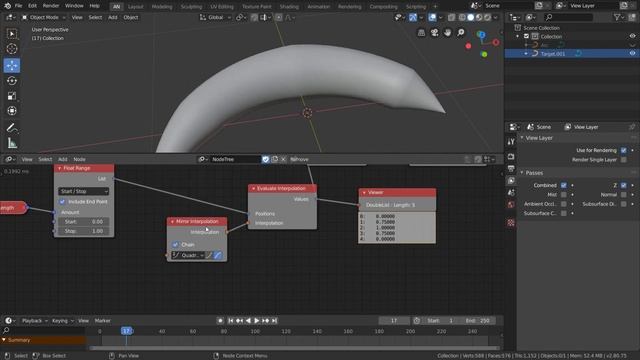Select the Select Box tool in the viewport

tap(12, 34)
